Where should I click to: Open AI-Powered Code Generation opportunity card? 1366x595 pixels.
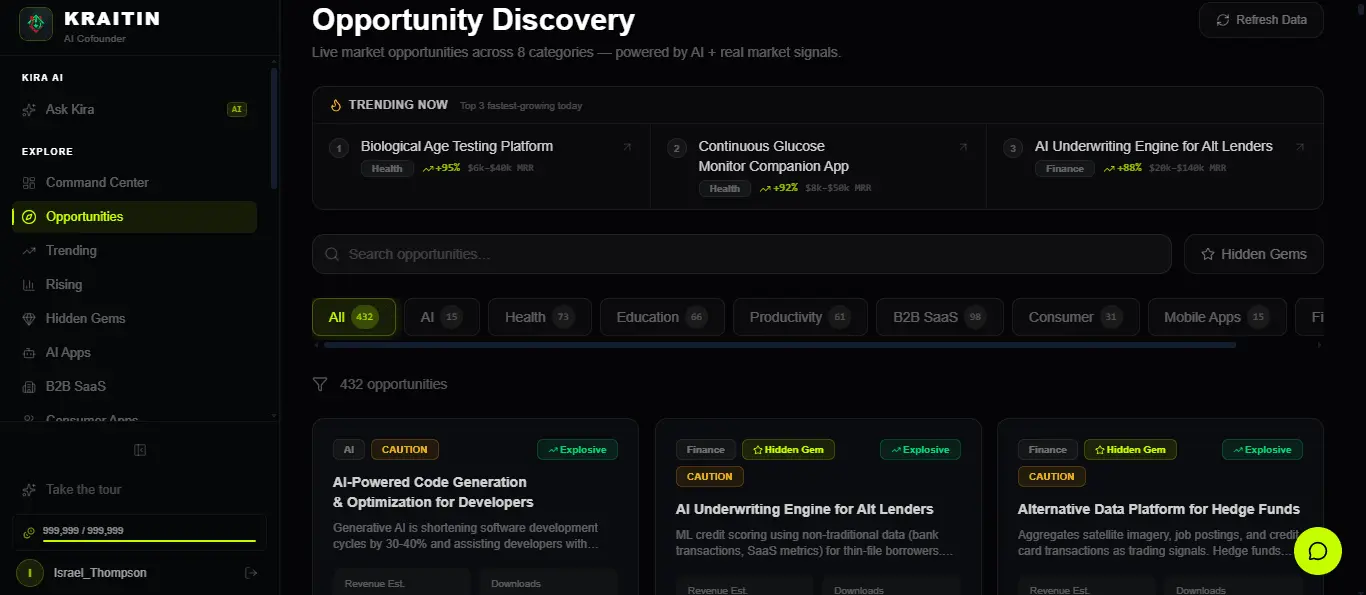point(475,507)
